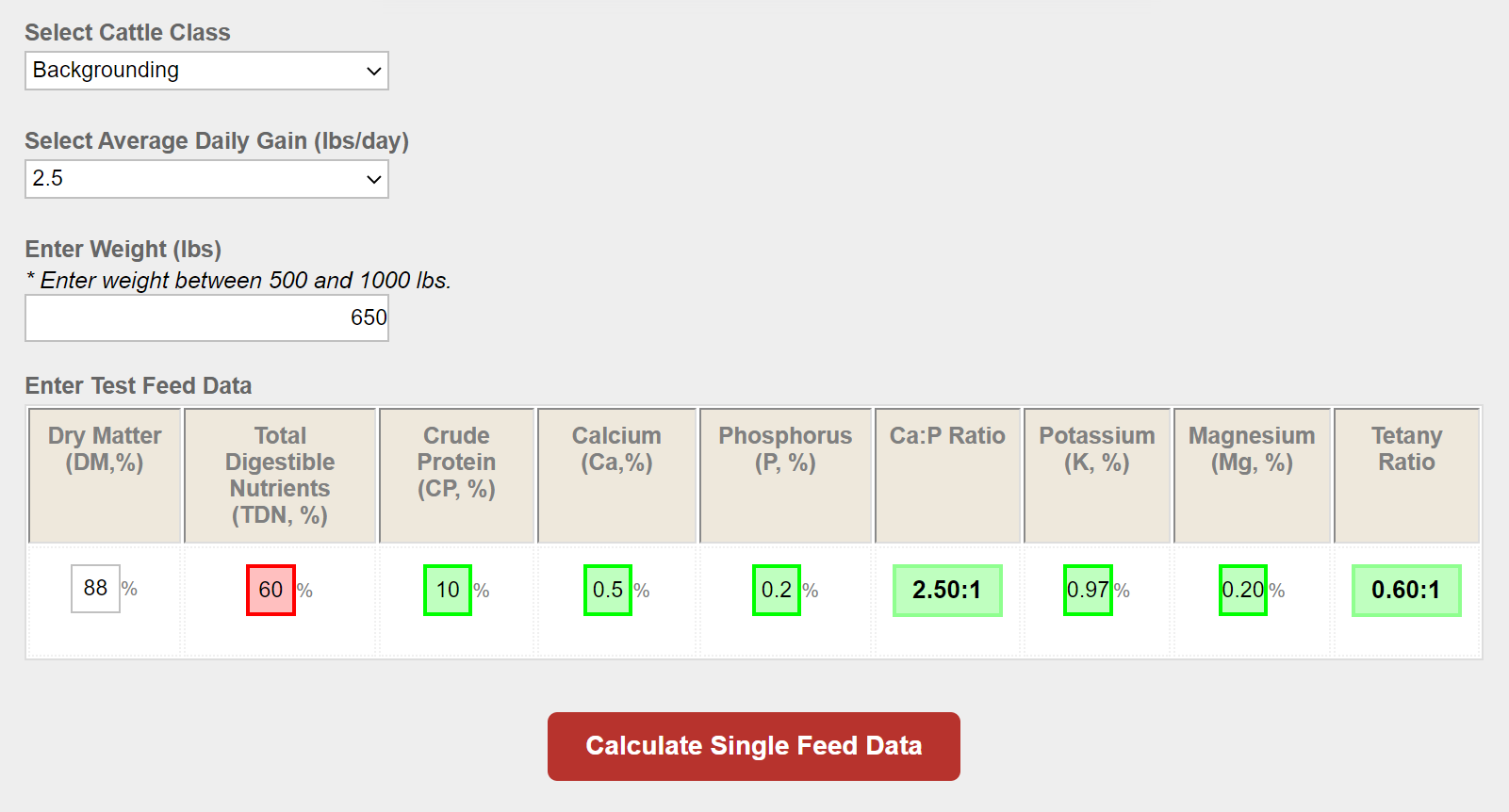
Task: Click the Ca:P Ratio result 2.50:1
Action: coord(947,591)
